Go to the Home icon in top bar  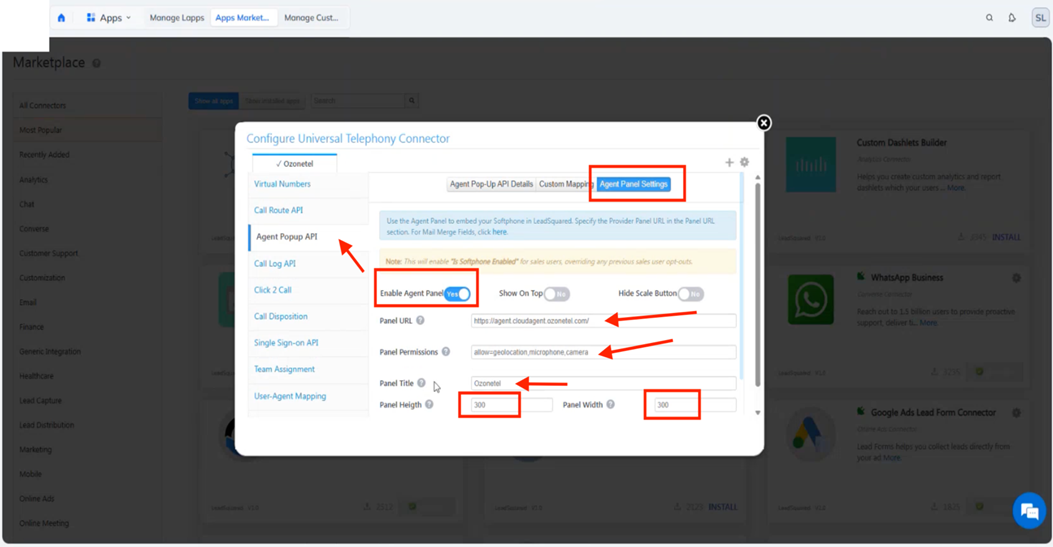[61, 18]
